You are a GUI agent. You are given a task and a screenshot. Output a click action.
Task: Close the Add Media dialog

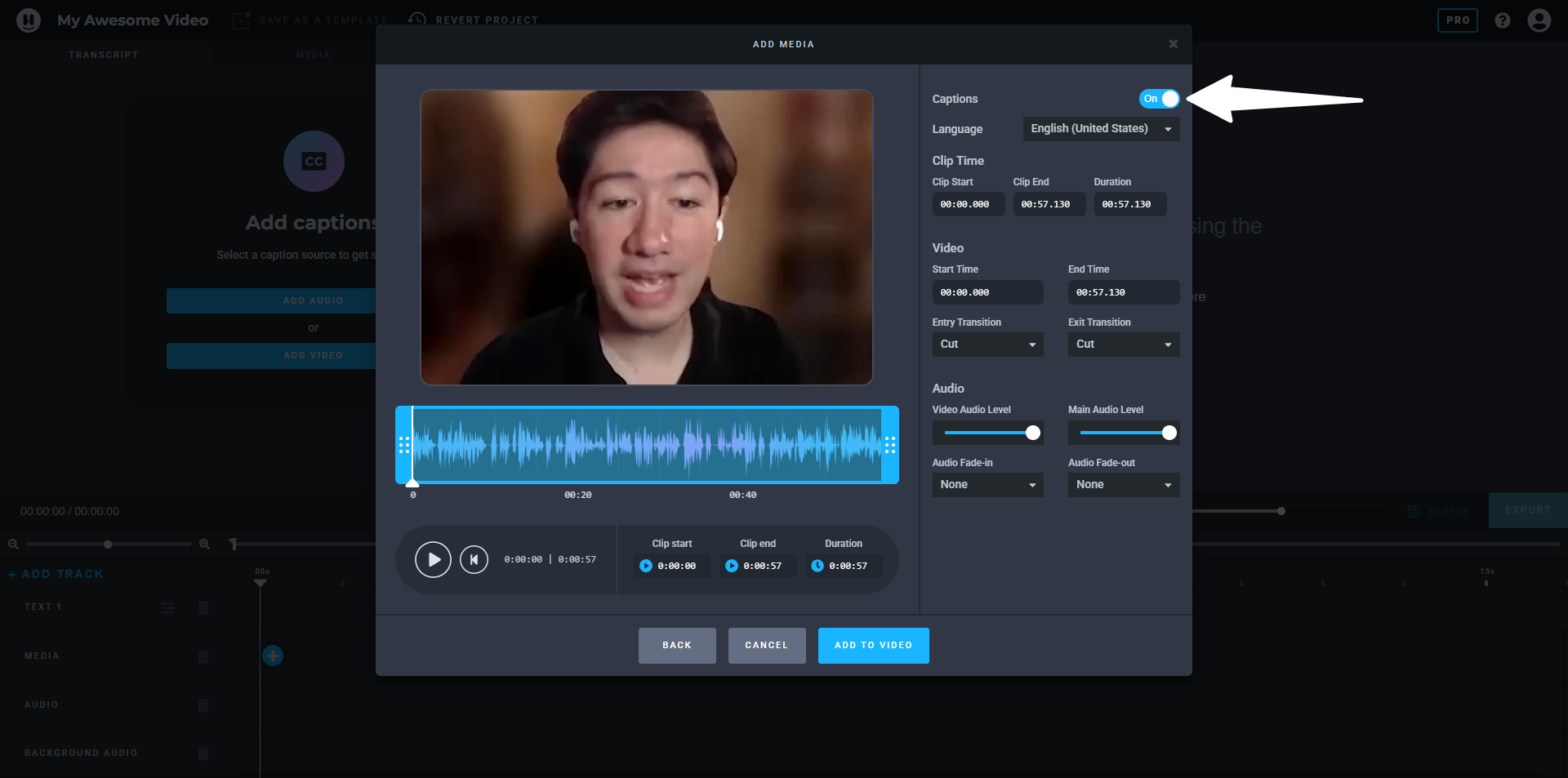pyautogui.click(x=1173, y=44)
